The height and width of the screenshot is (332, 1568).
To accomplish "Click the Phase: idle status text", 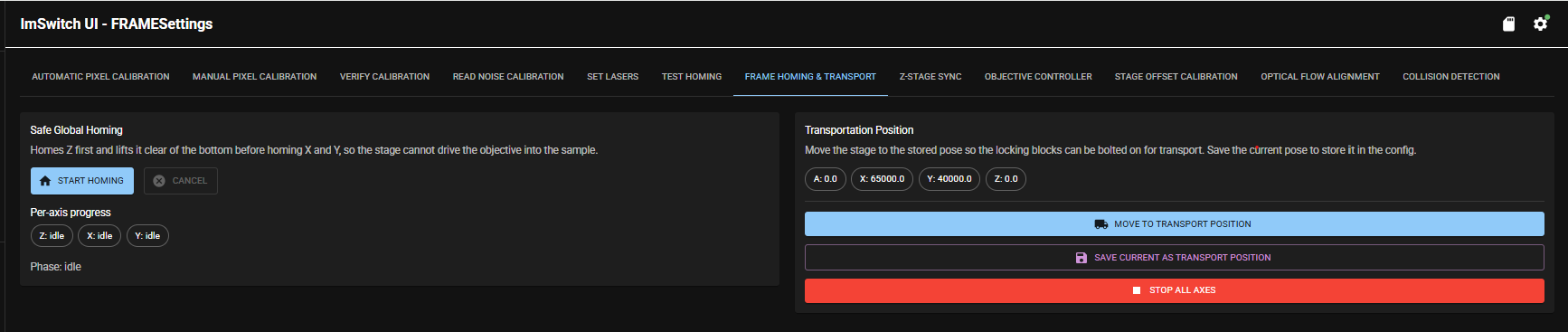I will click(56, 267).
